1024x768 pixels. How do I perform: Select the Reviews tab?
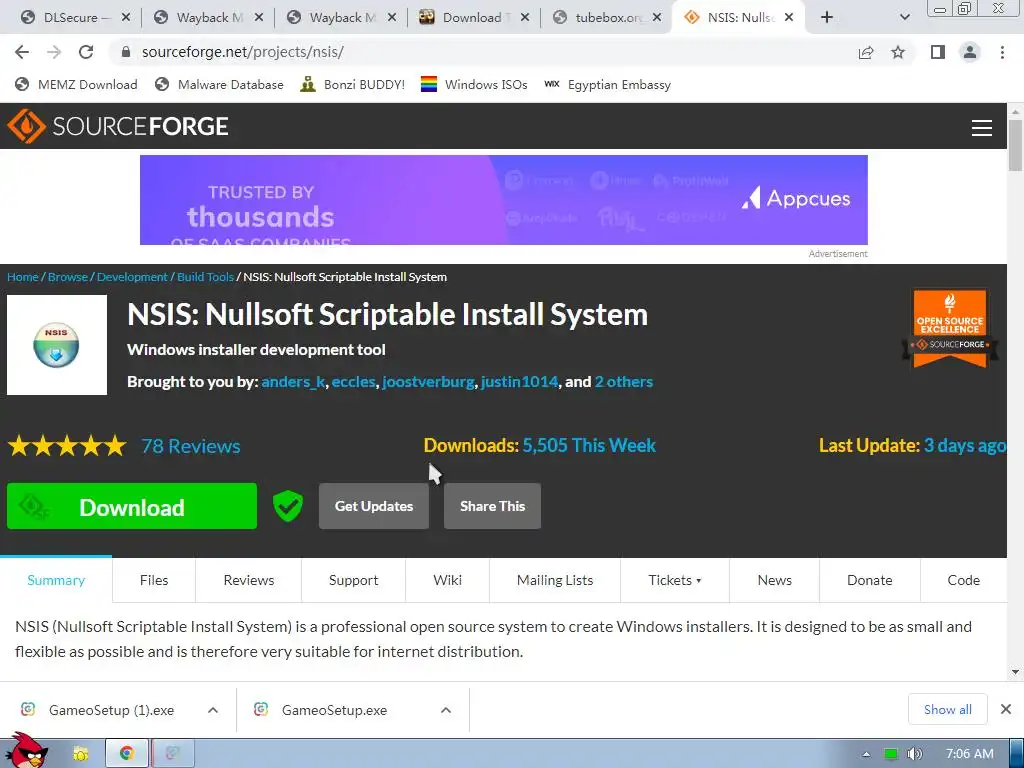click(x=249, y=580)
